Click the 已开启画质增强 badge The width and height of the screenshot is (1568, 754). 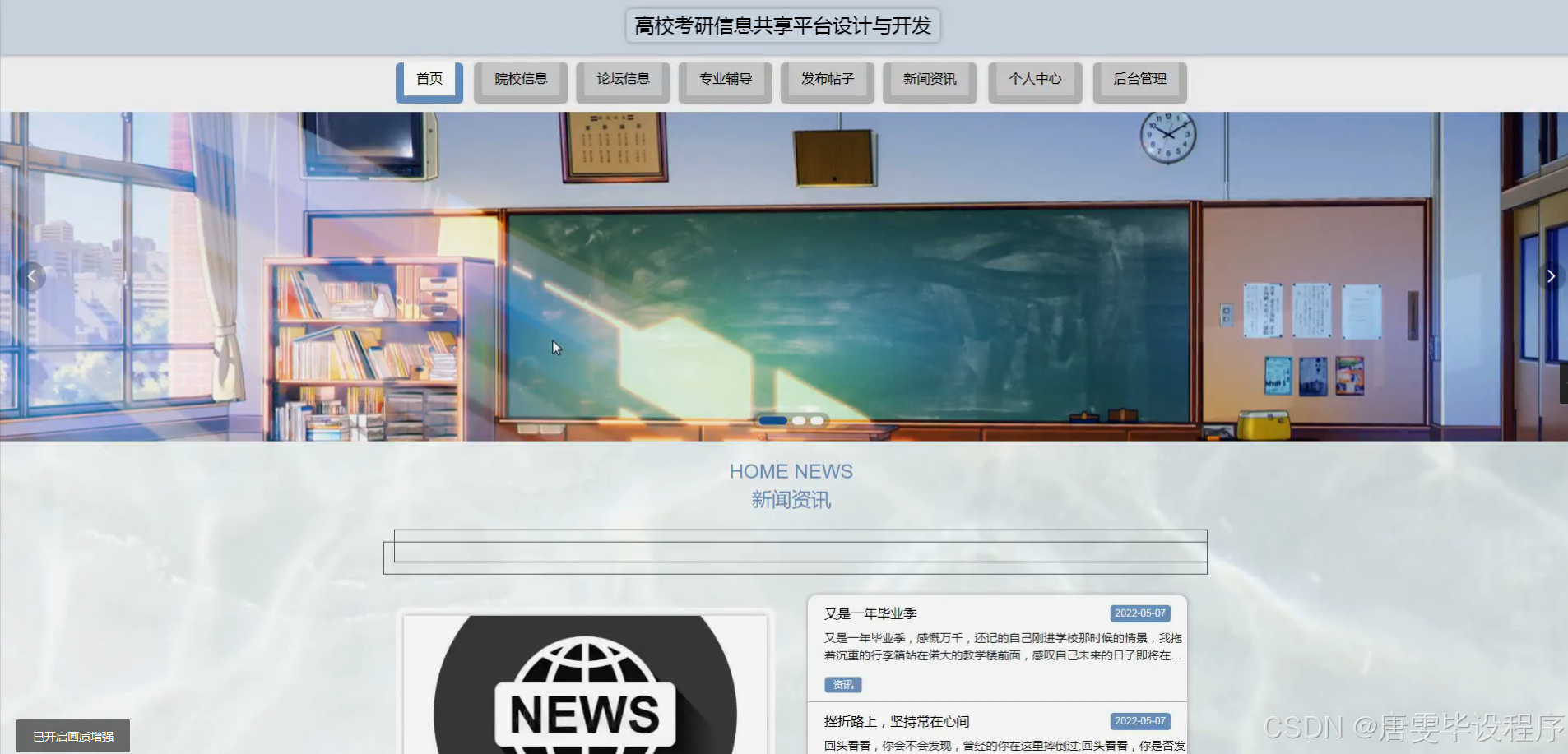point(73,736)
